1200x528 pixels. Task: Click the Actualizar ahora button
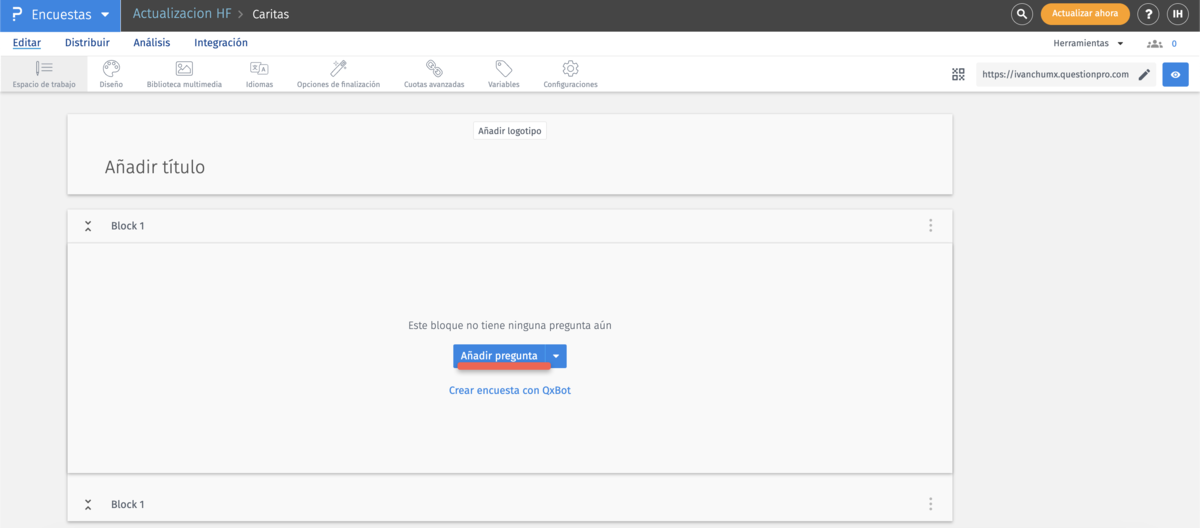1085,14
